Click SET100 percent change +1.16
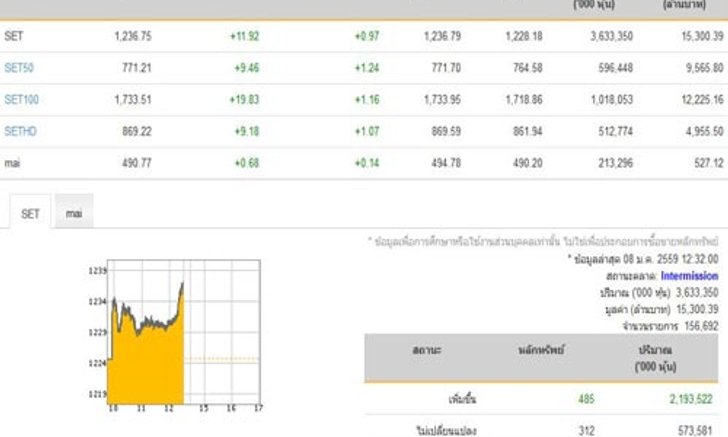Image resolution: width=728 pixels, height=437 pixels. pyautogui.click(x=367, y=99)
